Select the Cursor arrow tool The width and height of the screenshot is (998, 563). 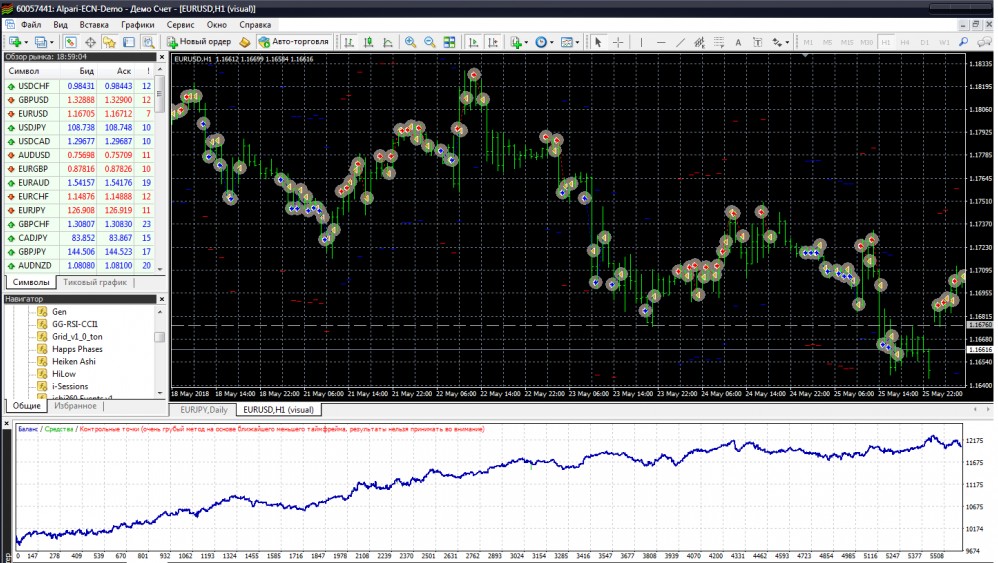[x=598, y=42]
